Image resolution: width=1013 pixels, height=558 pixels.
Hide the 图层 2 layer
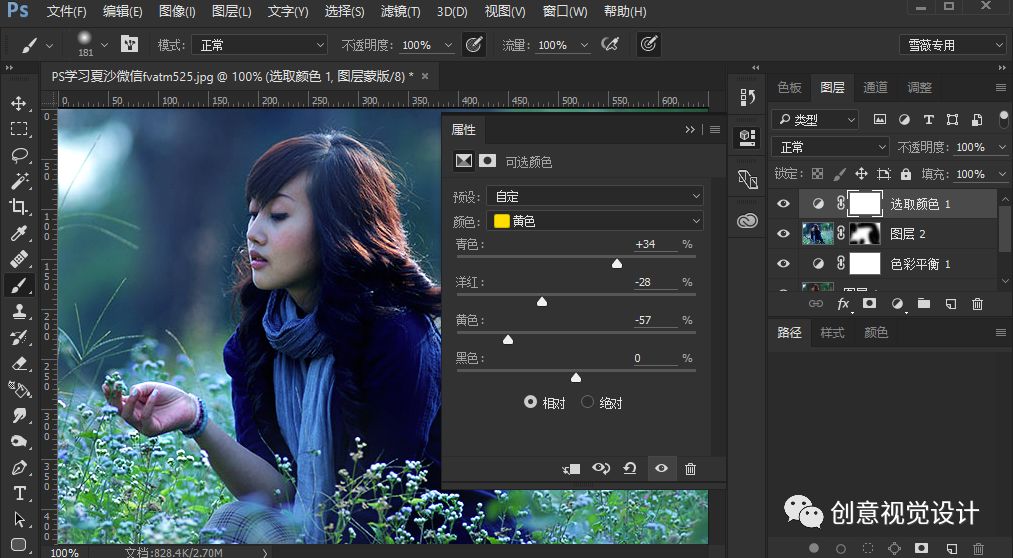click(783, 234)
